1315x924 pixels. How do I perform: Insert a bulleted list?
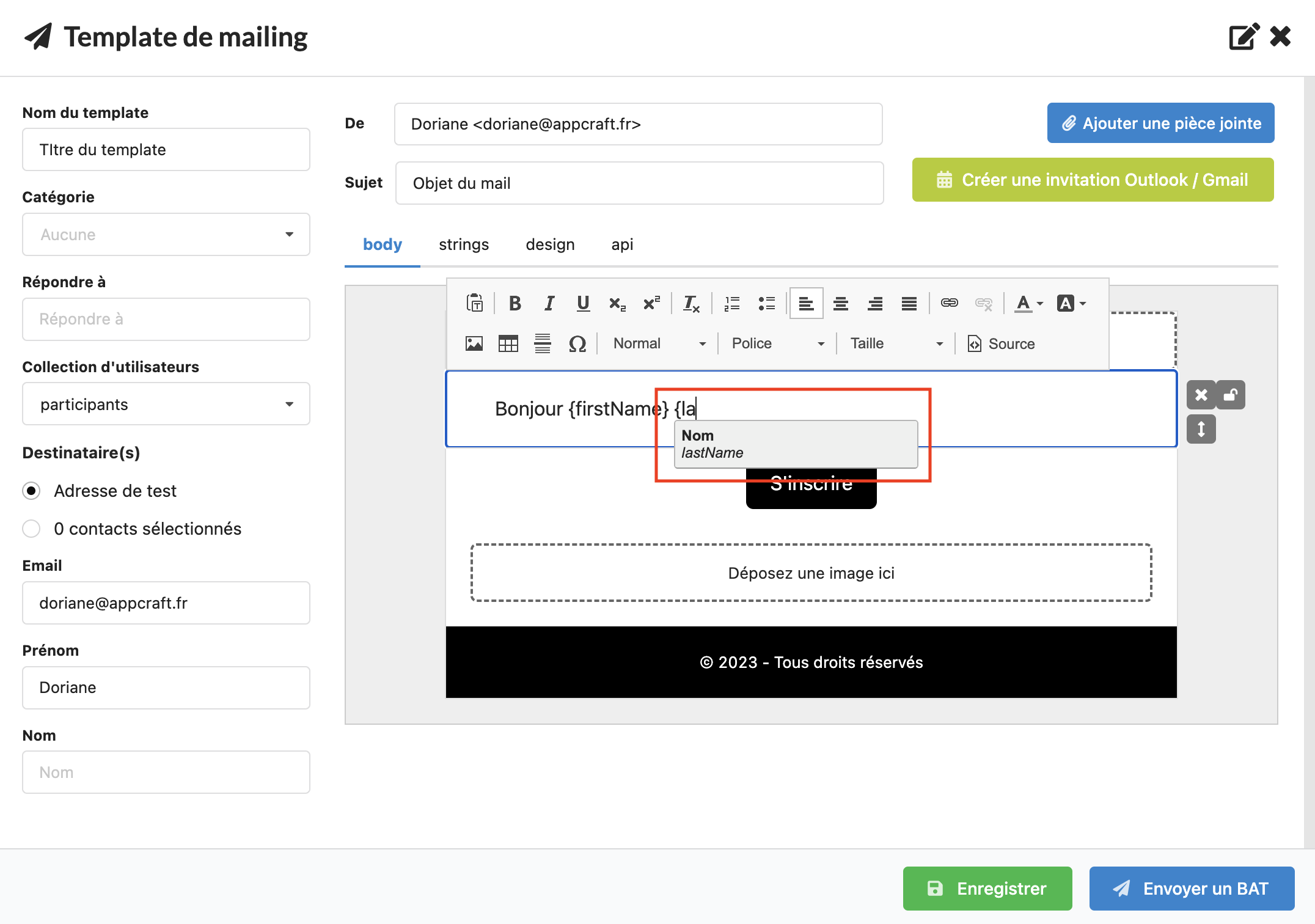point(766,303)
